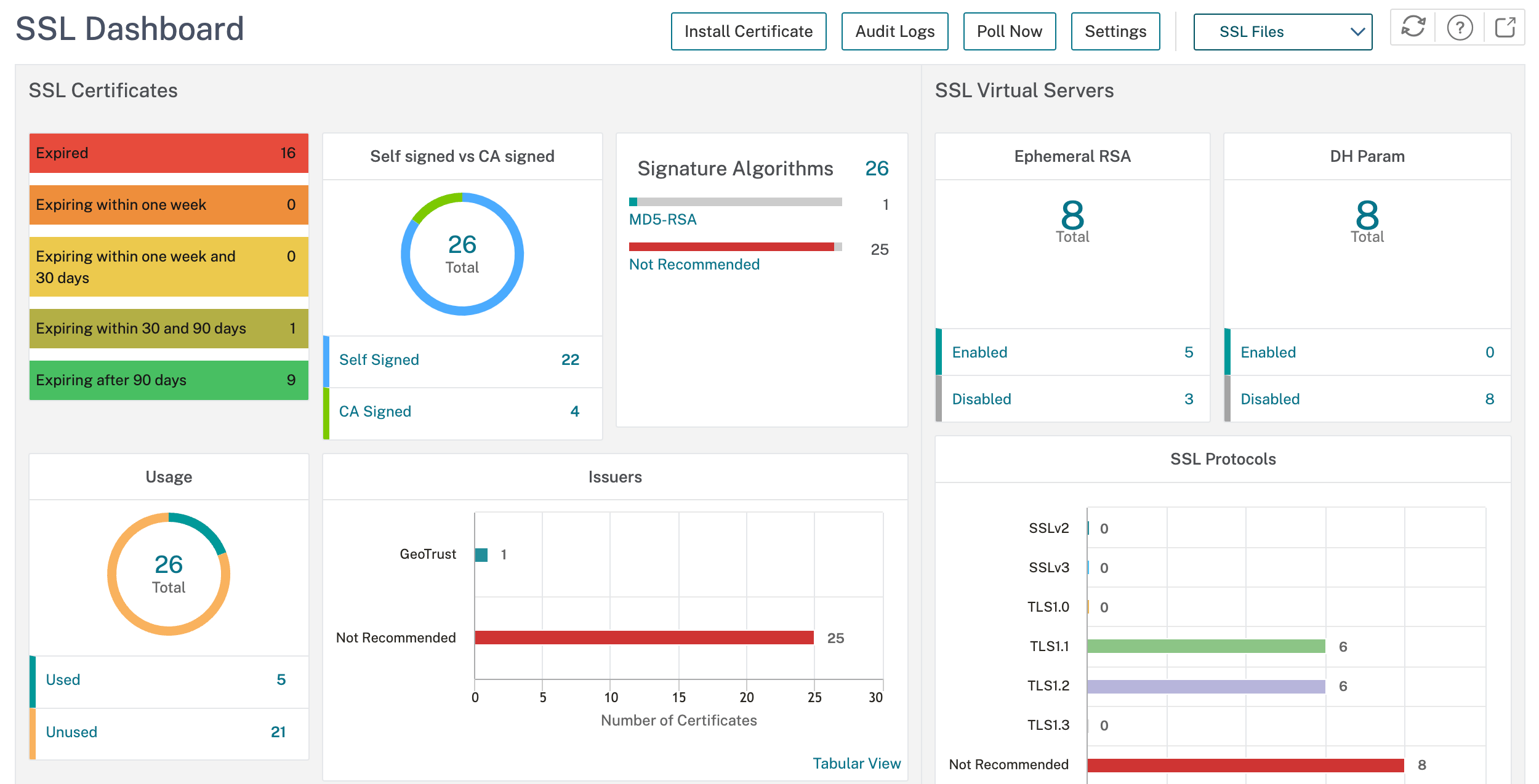Click Not Recommended under Signature Algorithms
This screenshot has width=1539, height=784.
694,265
